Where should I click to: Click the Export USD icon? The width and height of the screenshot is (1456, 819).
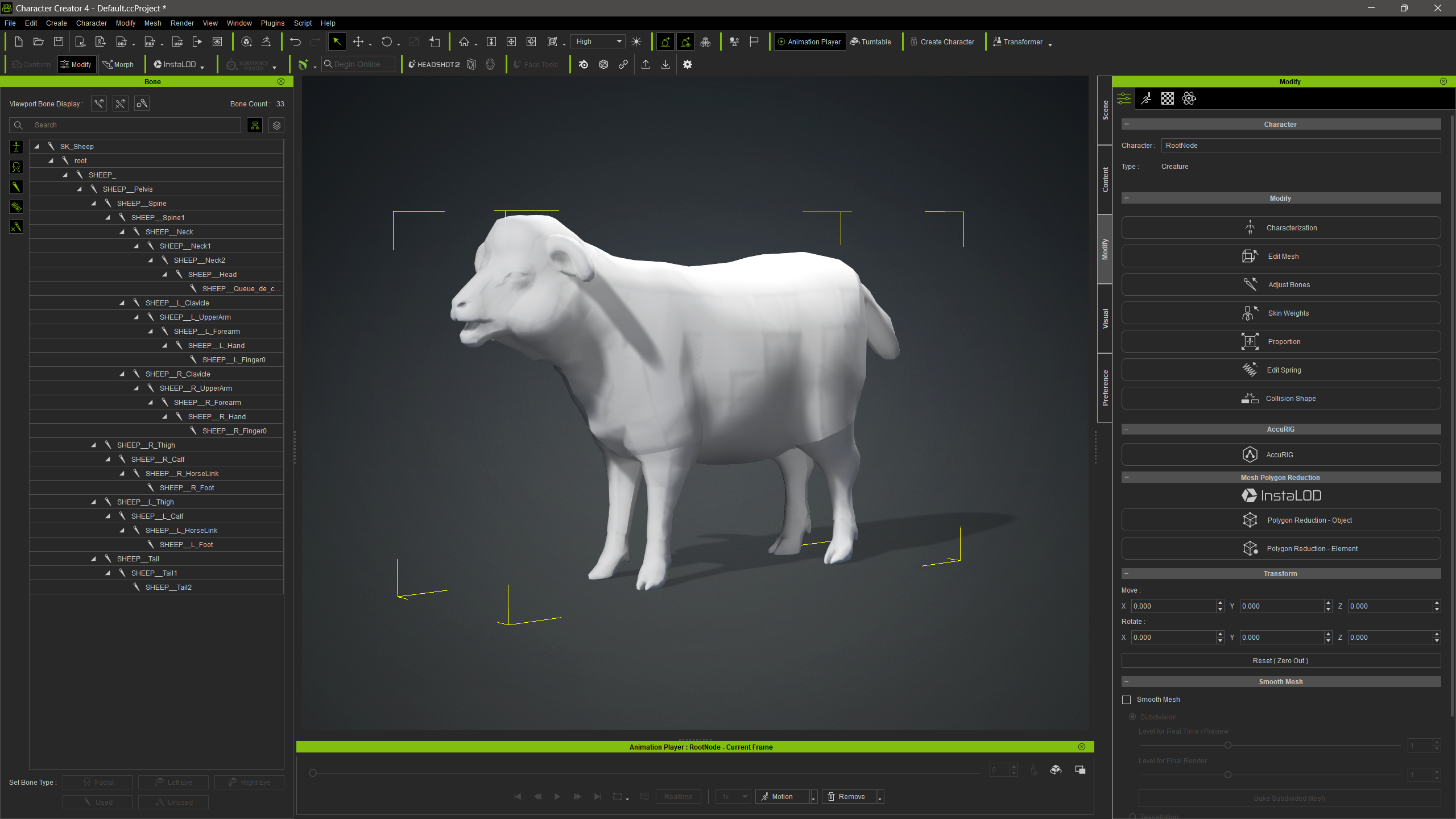coord(177,42)
